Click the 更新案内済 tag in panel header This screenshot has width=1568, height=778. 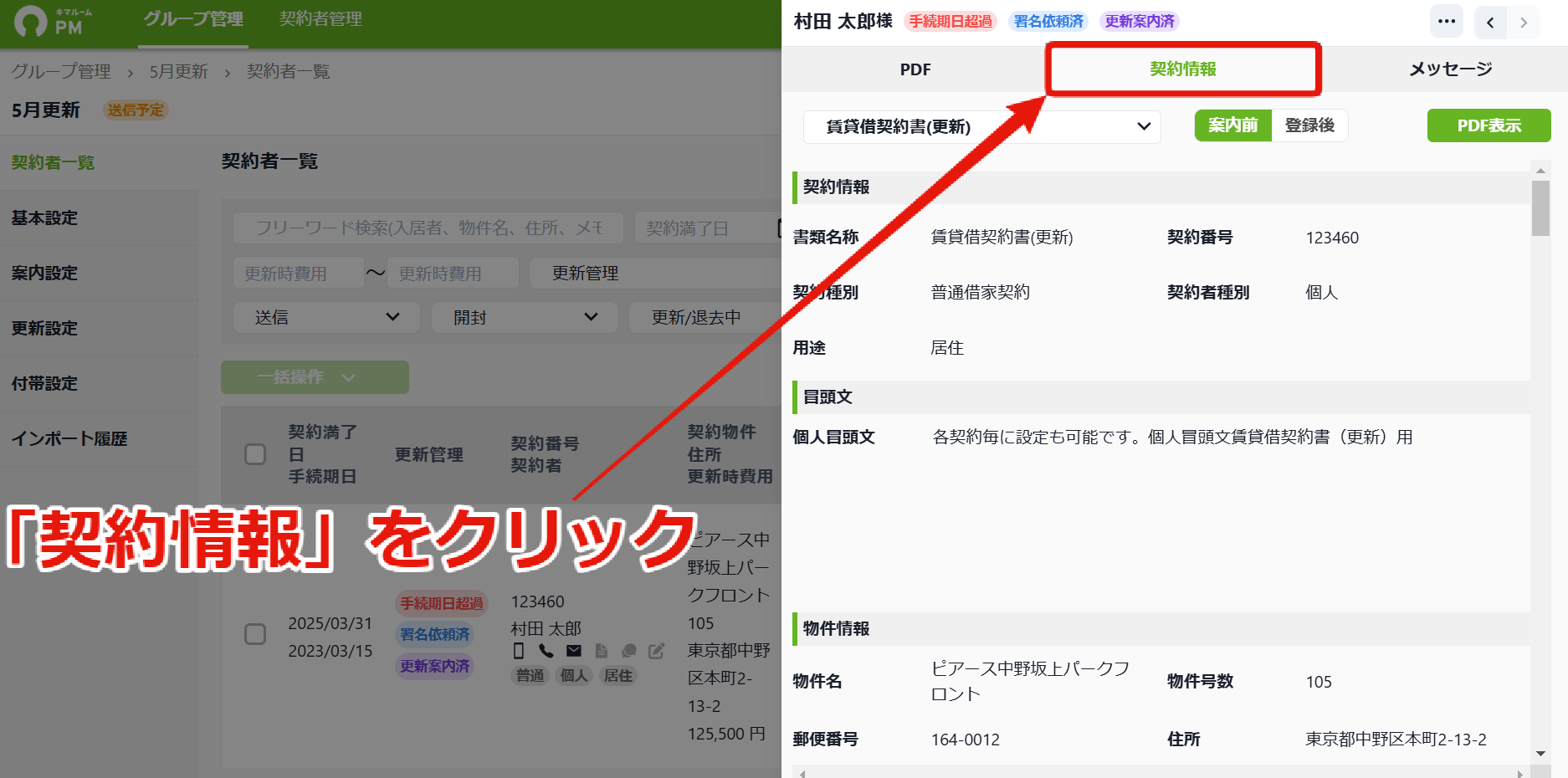point(1140,22)
